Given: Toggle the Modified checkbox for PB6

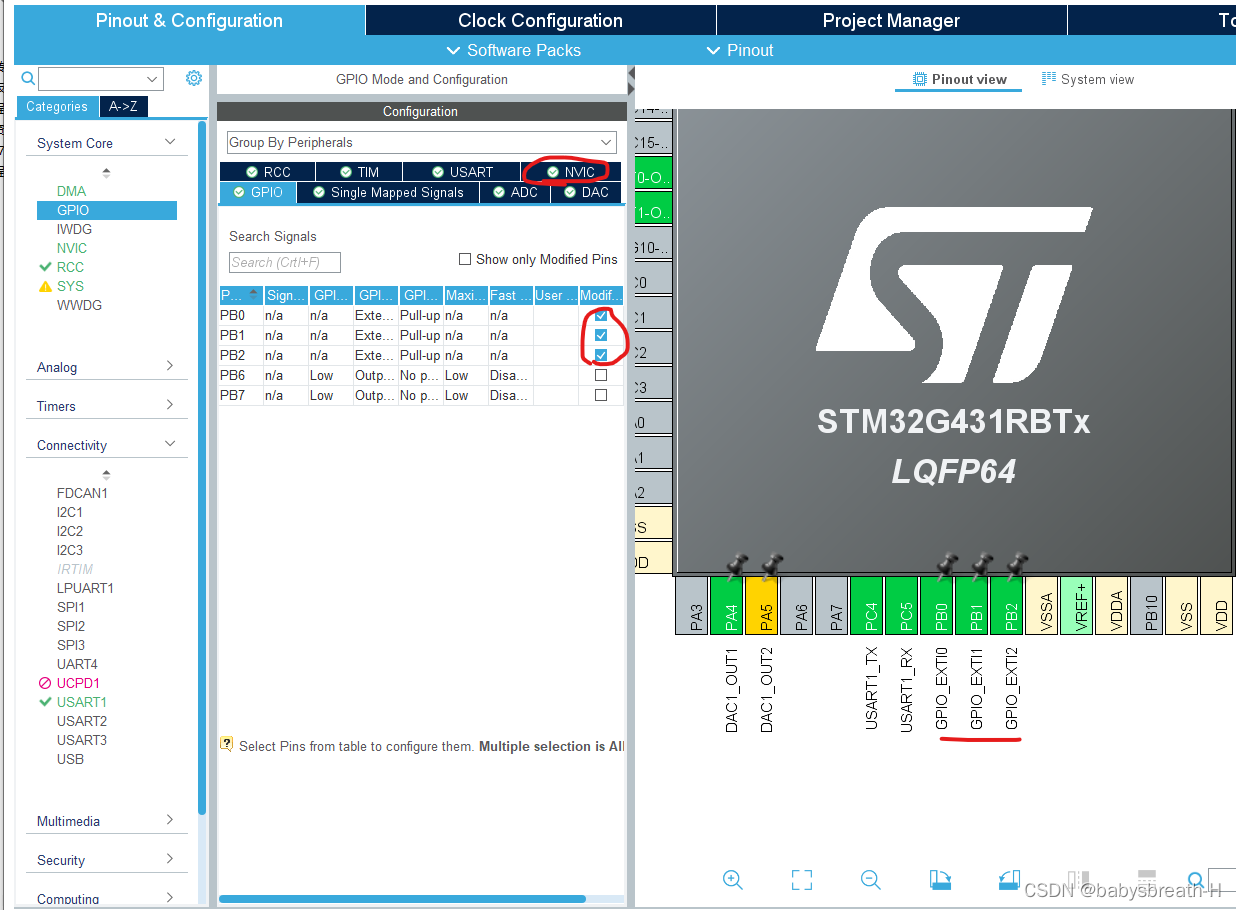Looking at the screenshot, I should (x=601, y=376).
